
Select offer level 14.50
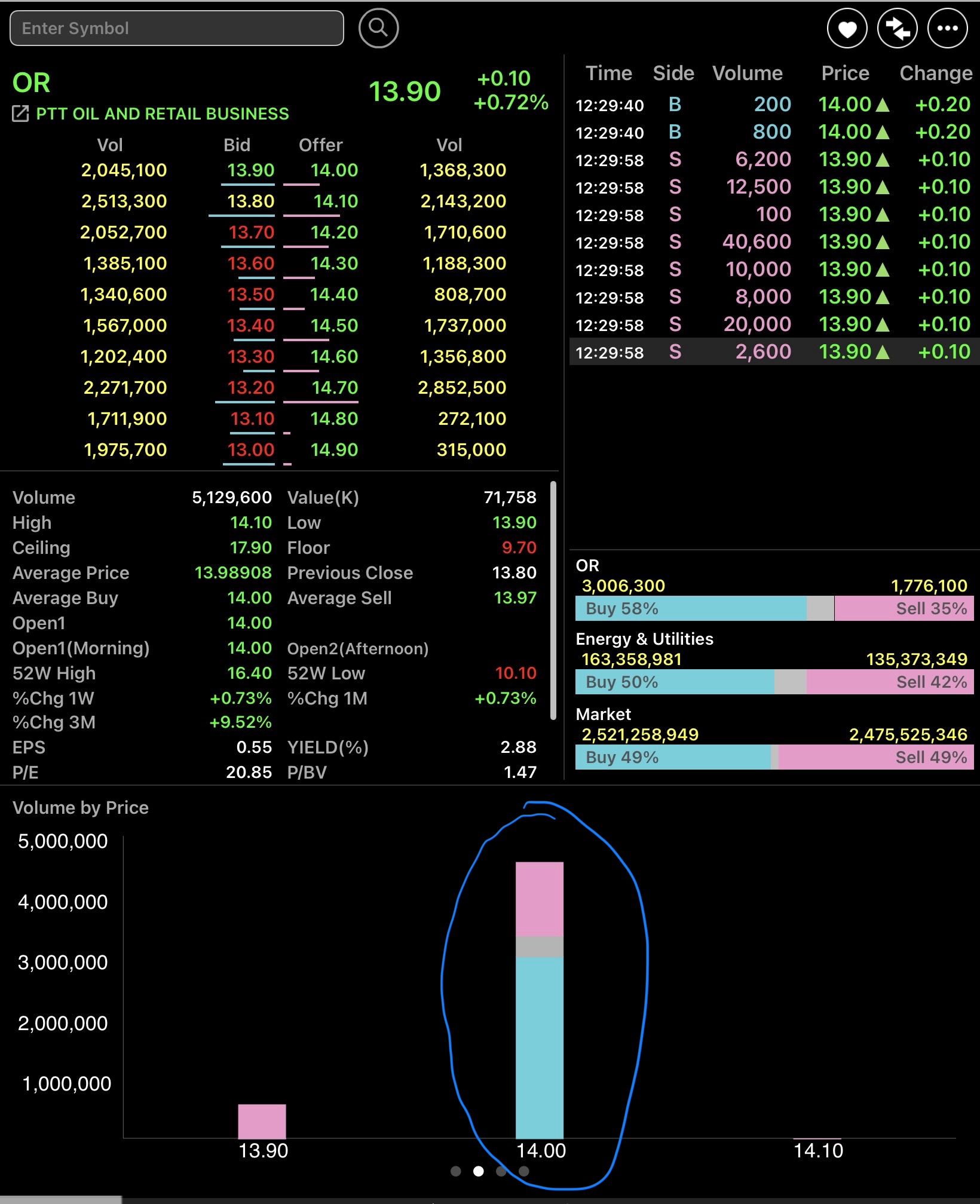click(334, 326)
